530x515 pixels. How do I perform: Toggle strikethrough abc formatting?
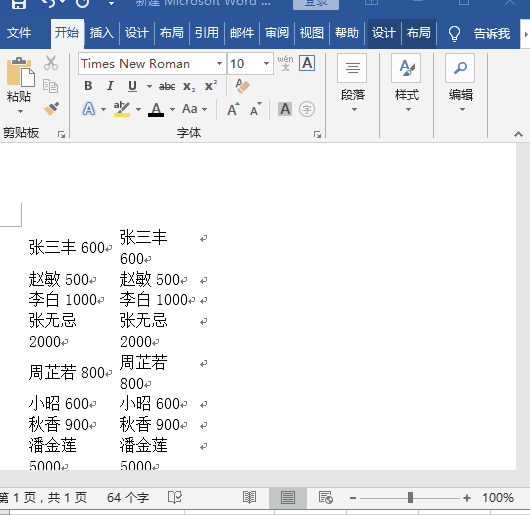[167, 87]
